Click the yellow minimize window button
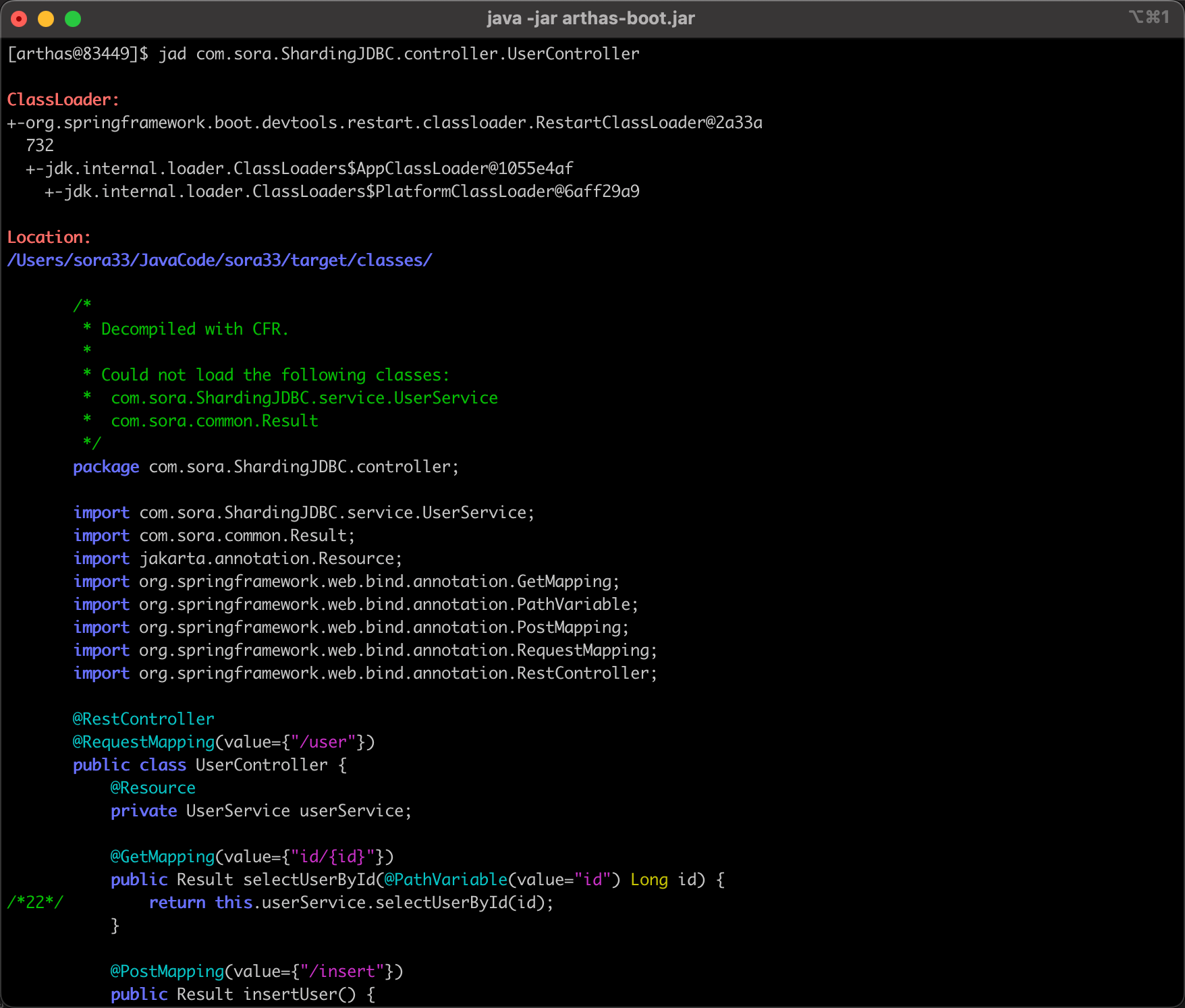 pyautogui.click(x=46, y=19)
